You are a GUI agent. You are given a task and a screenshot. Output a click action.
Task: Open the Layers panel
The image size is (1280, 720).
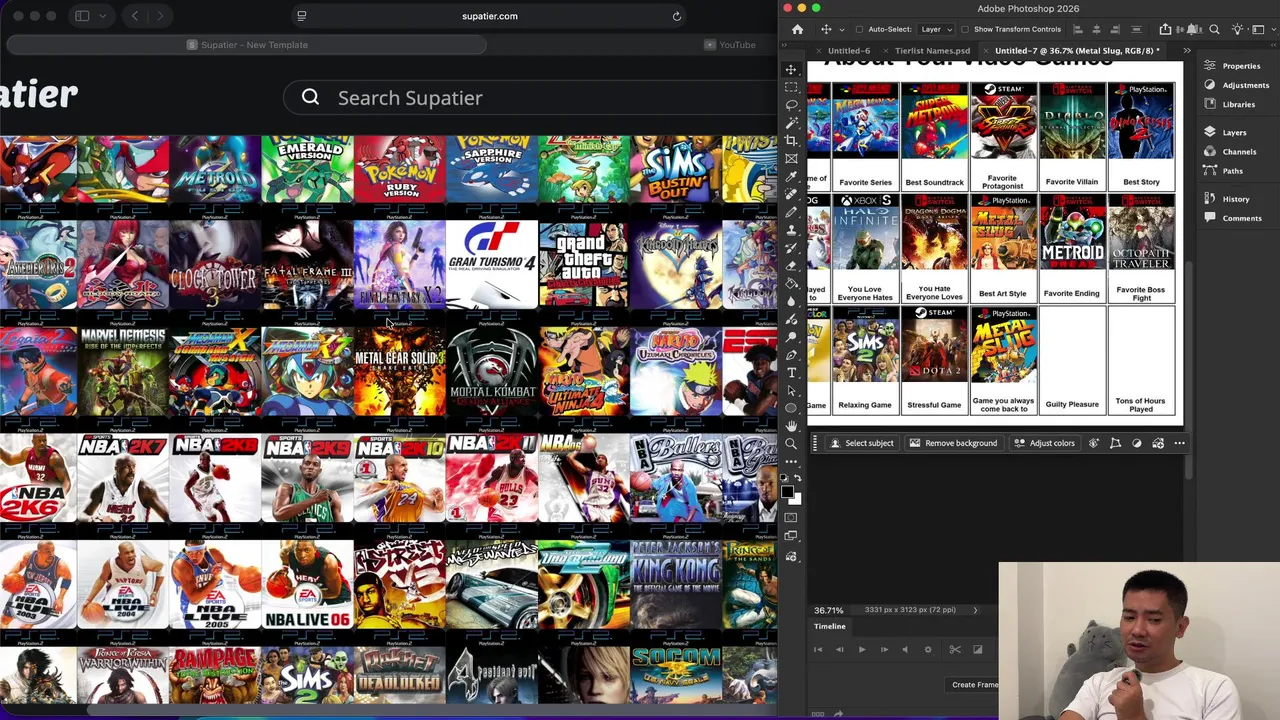pyautogui.click(x=1226, y=132)
